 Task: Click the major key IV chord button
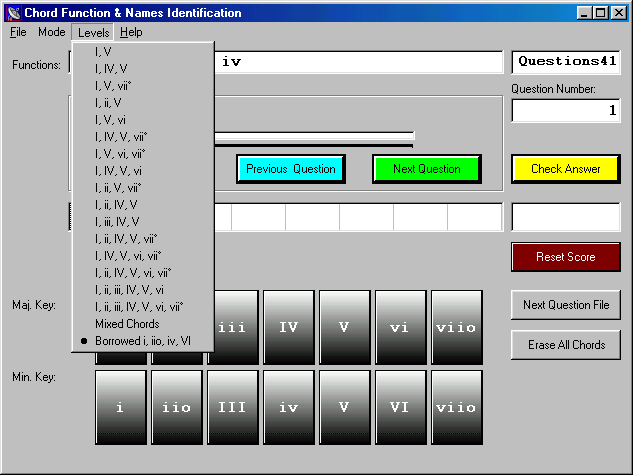289,327
